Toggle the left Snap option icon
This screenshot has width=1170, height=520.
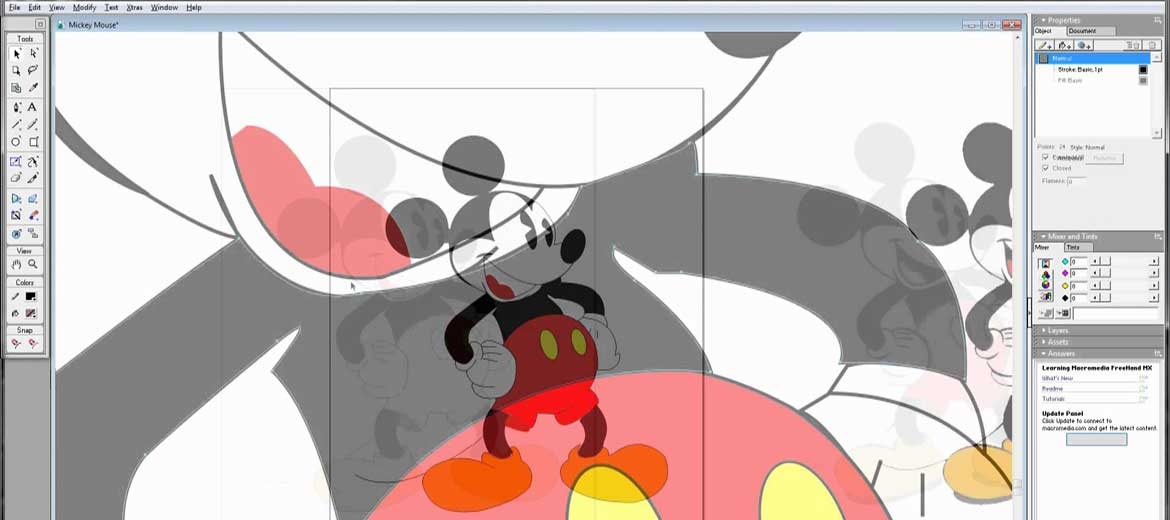point(16,343)
